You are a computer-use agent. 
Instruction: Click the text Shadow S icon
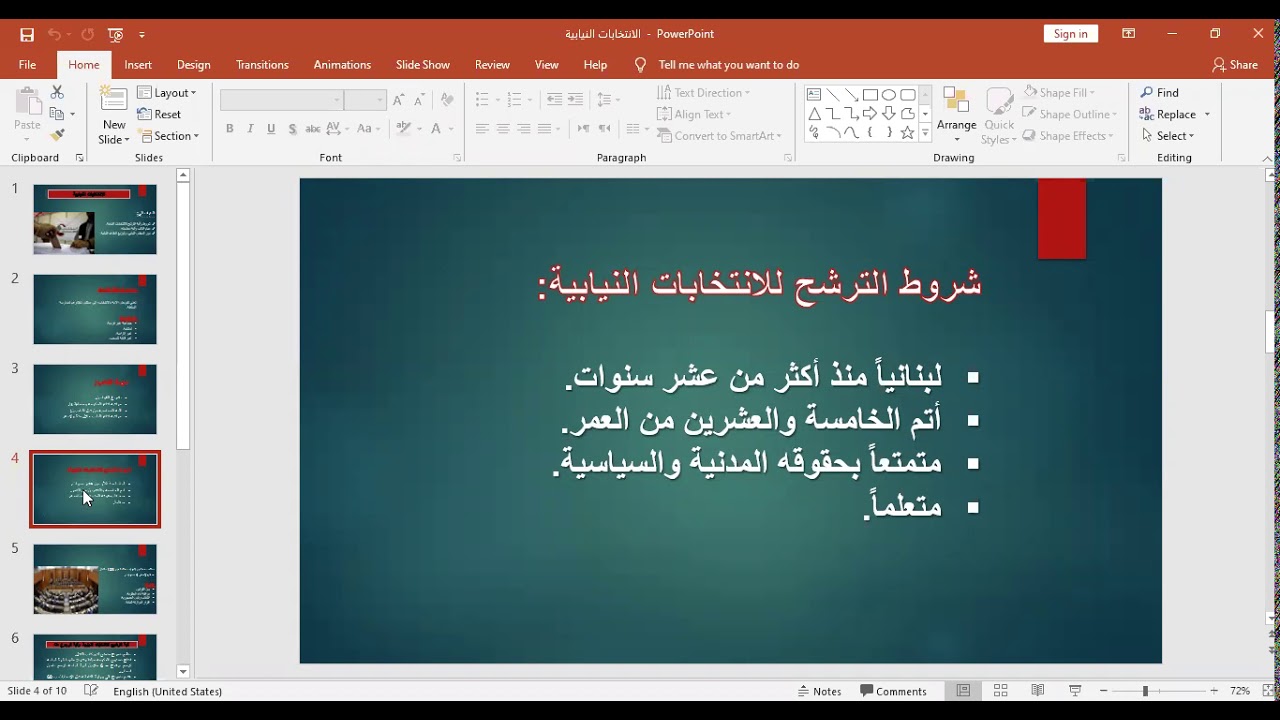pos(292,129)
